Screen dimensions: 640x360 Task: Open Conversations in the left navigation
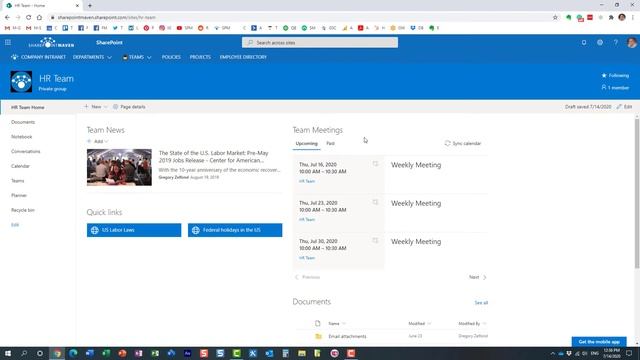coord(26,151)
